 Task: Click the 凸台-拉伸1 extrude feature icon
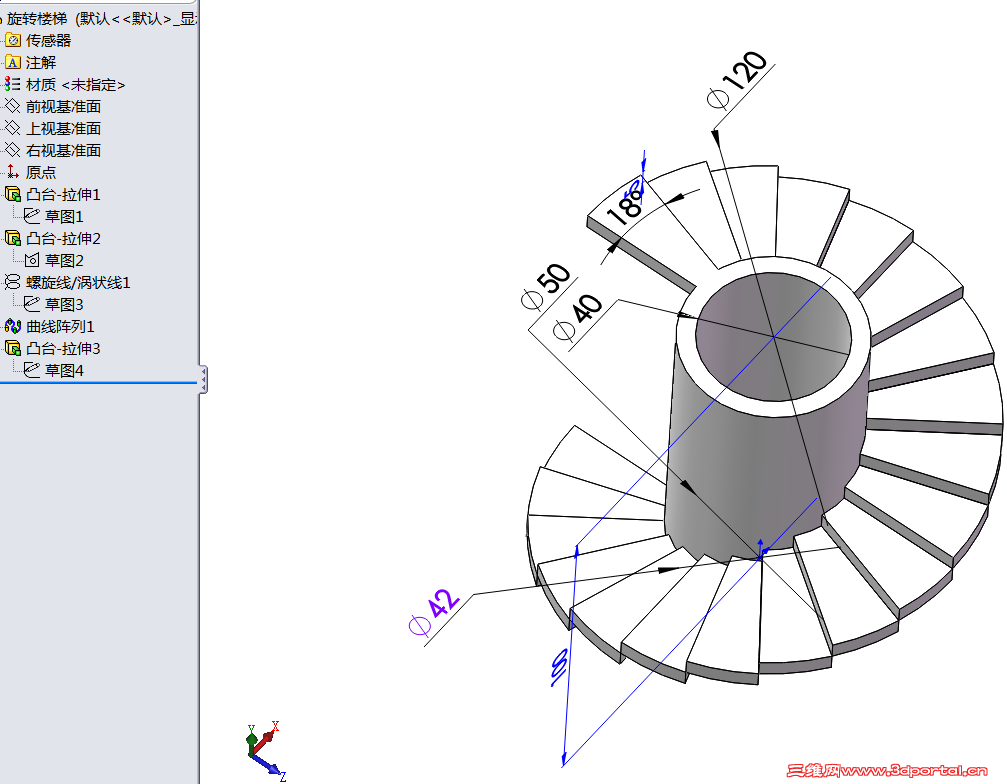pos(13,194)
